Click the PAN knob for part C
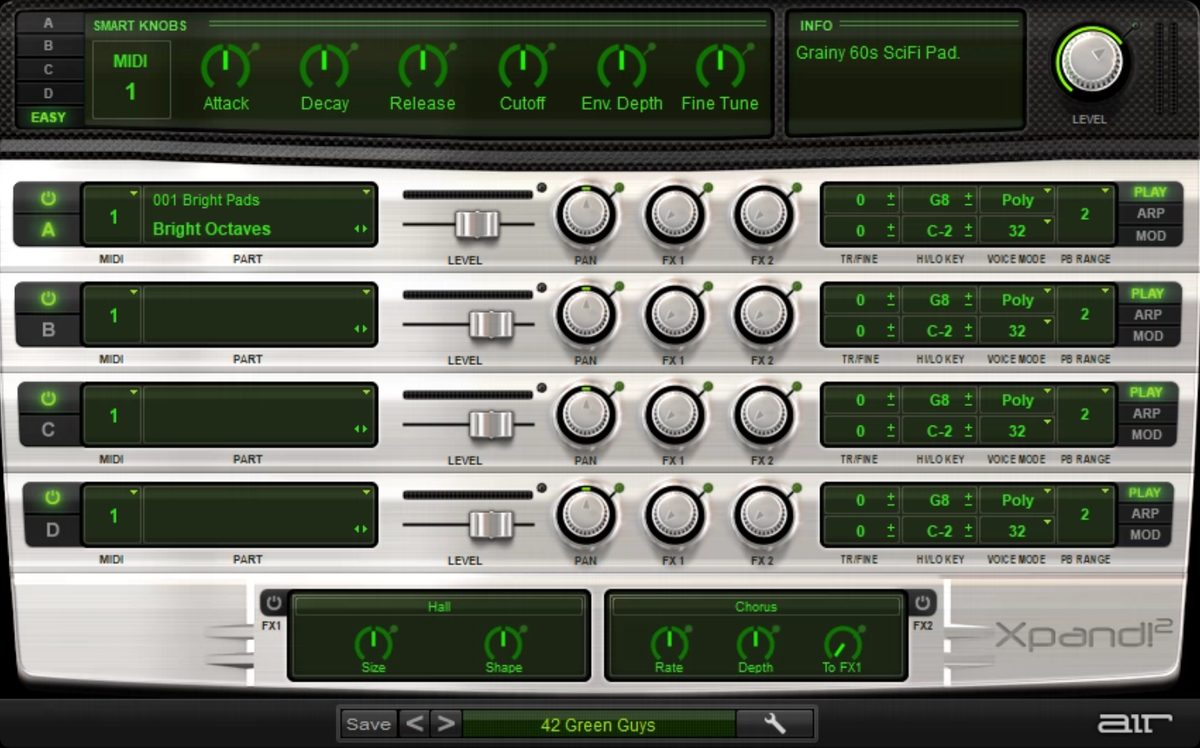 586,415
